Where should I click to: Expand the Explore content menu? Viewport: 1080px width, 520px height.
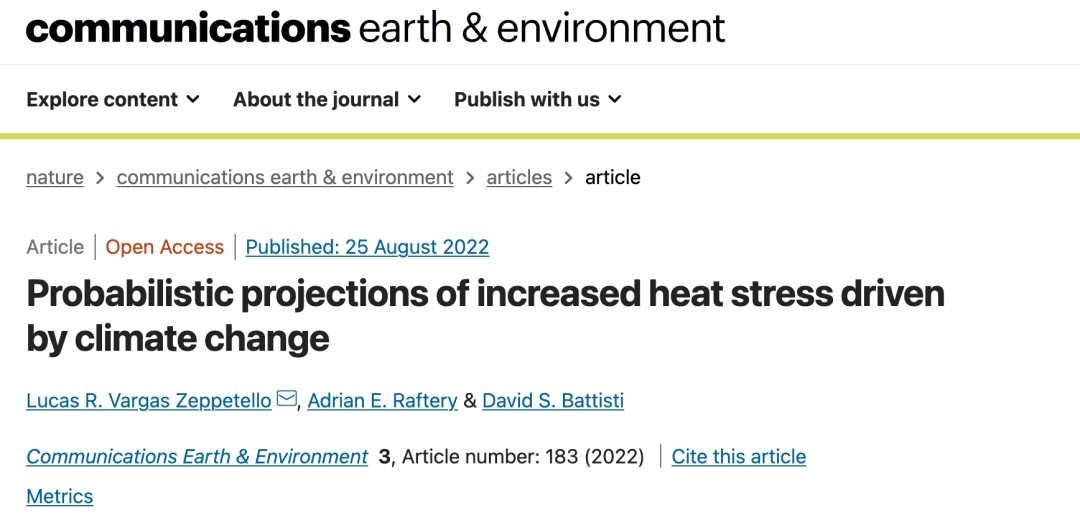[113, 100]
